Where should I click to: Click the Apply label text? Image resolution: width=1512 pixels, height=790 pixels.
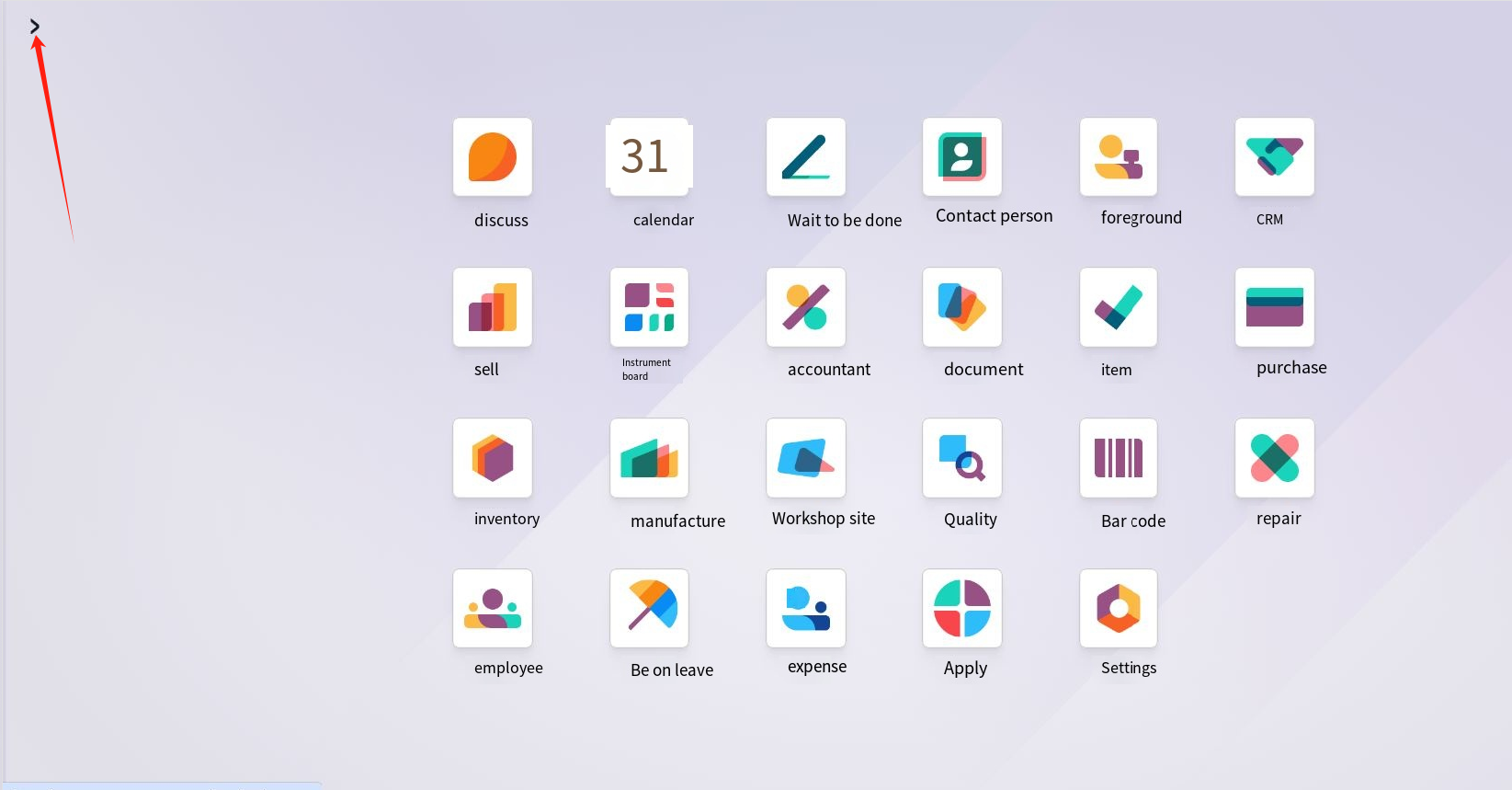[965, 669]
